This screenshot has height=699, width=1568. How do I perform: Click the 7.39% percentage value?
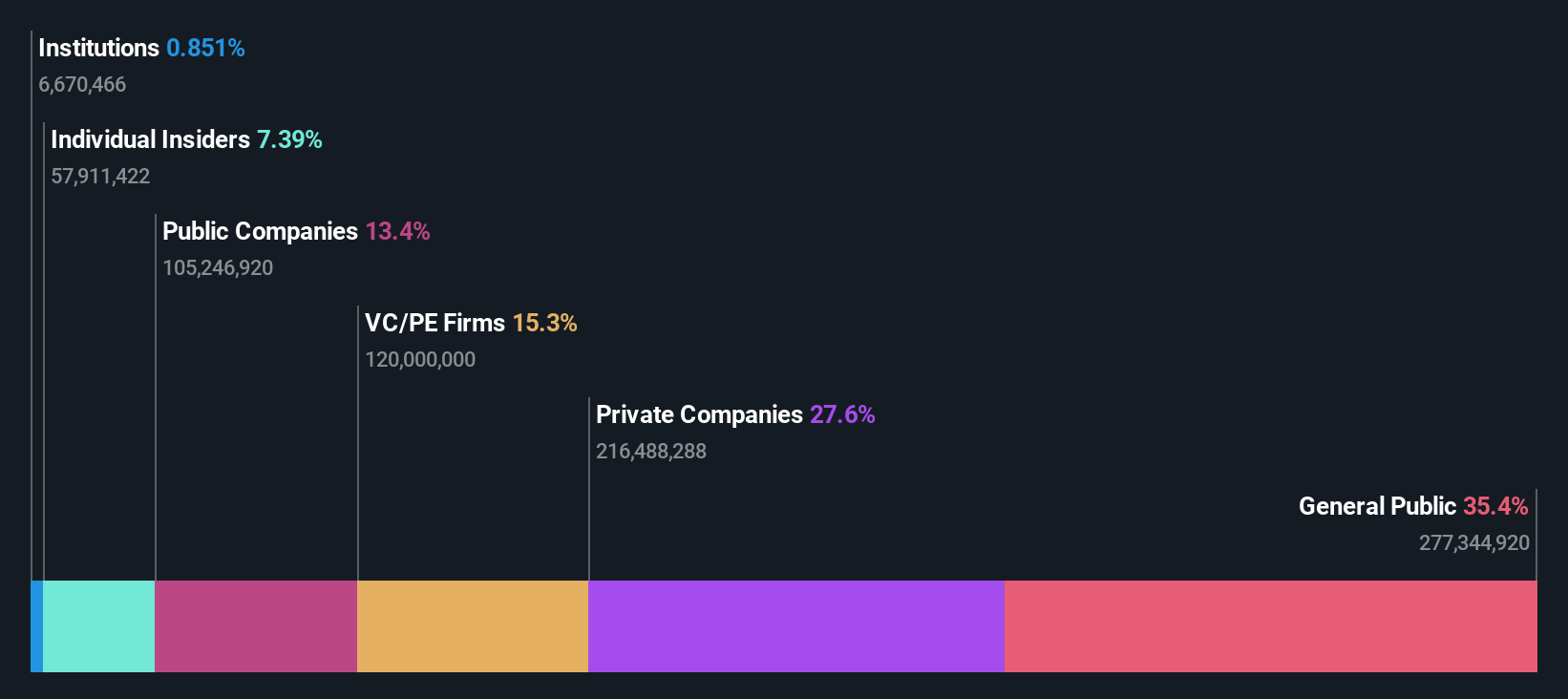pos(289,139)
